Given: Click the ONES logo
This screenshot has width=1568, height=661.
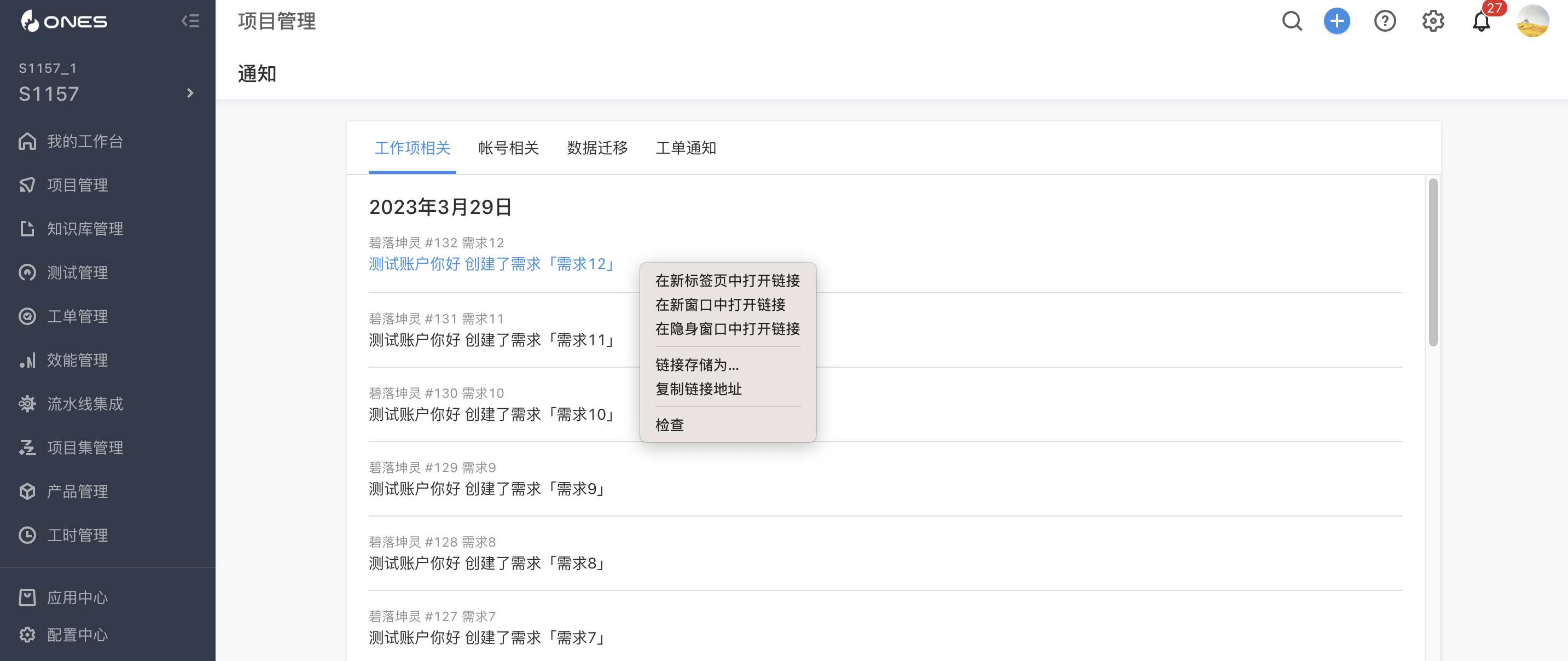Looking at the screenshot, I should tap(64, 21).
